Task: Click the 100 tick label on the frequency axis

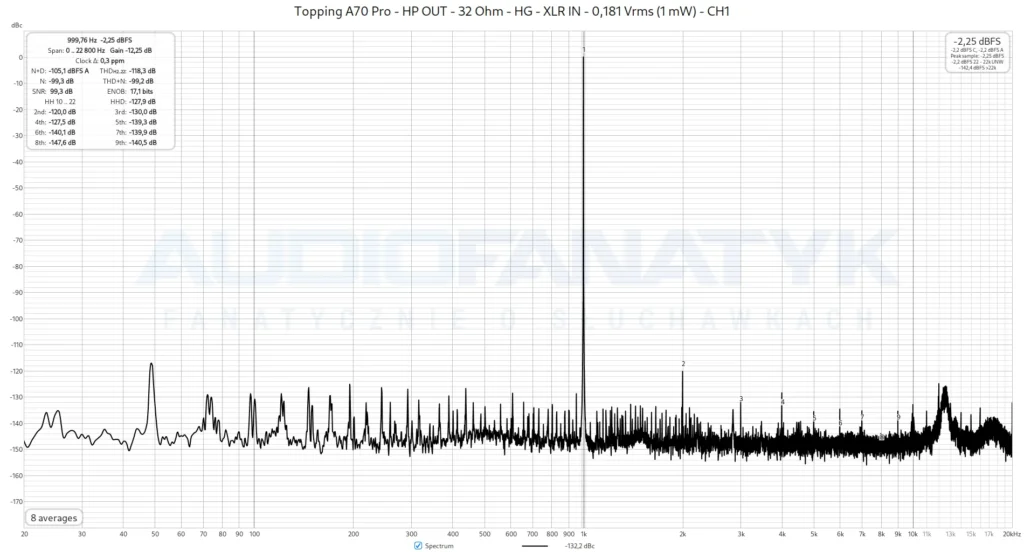Action: [x=255, y=534]
